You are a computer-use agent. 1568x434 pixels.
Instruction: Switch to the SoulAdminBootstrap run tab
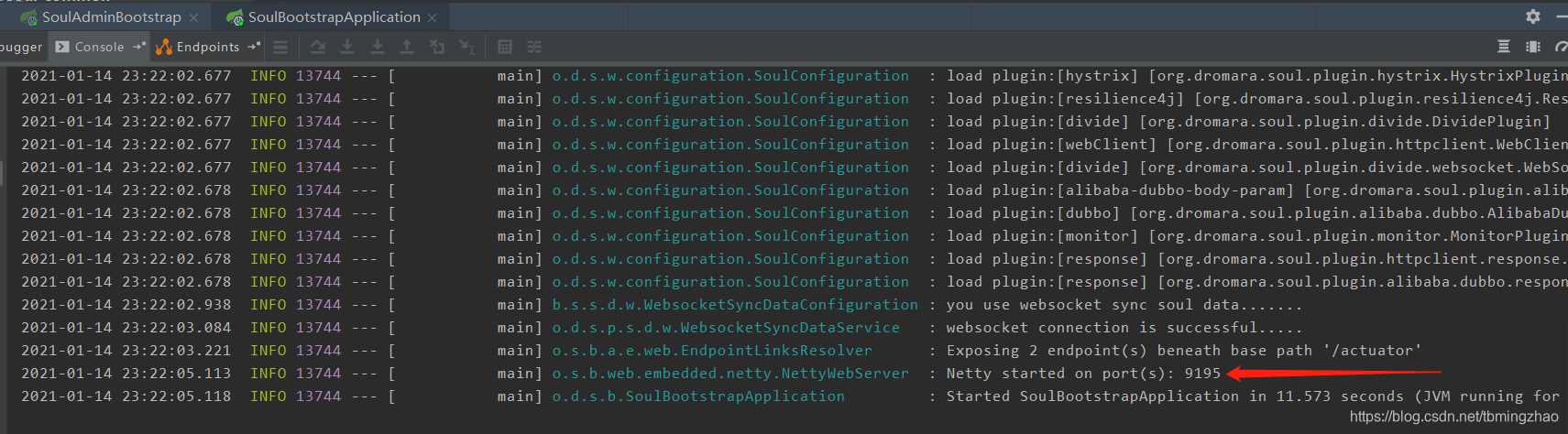(x=112, y=16)
